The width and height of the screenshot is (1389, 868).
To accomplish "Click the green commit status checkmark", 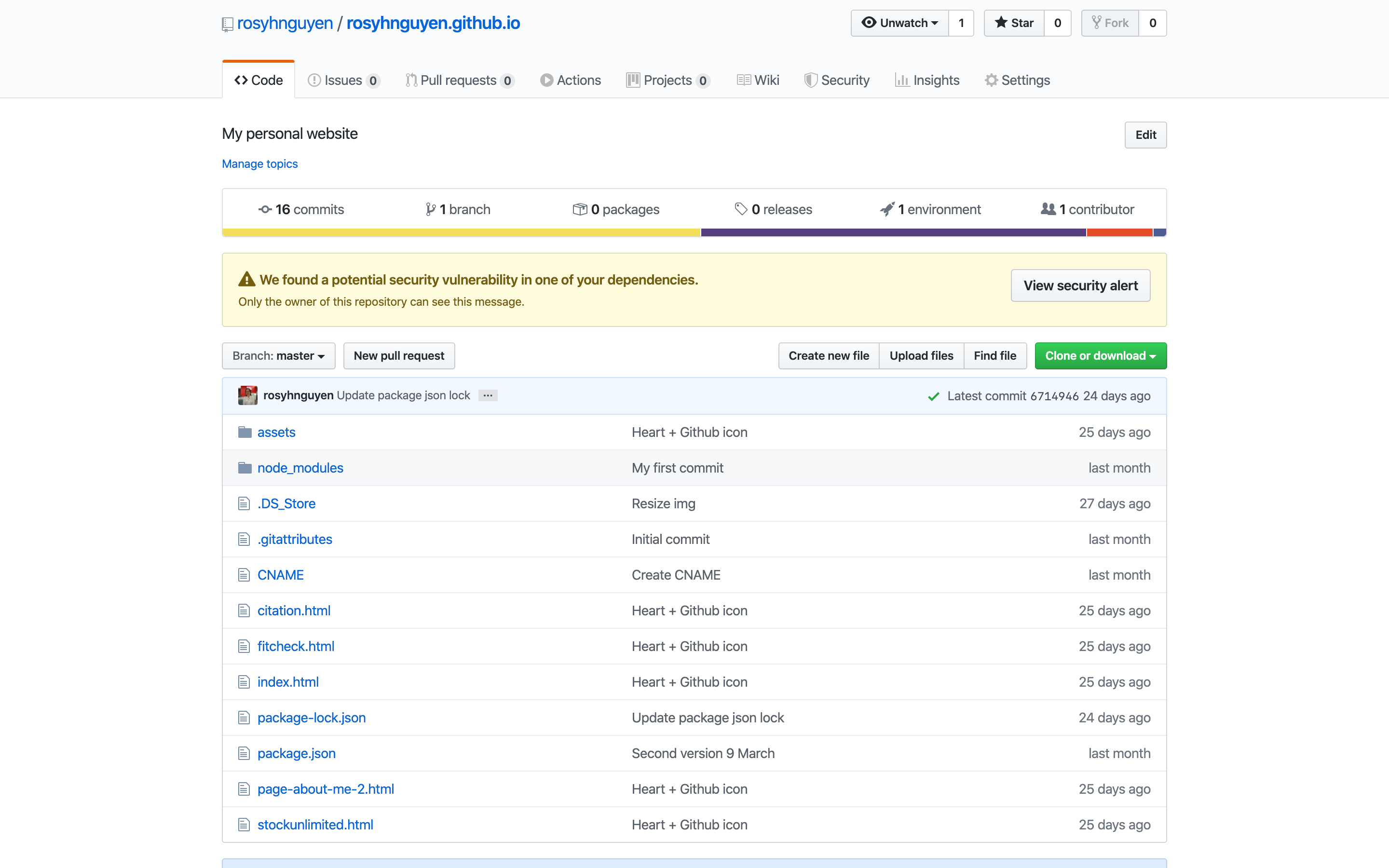I will pos(933,396).
